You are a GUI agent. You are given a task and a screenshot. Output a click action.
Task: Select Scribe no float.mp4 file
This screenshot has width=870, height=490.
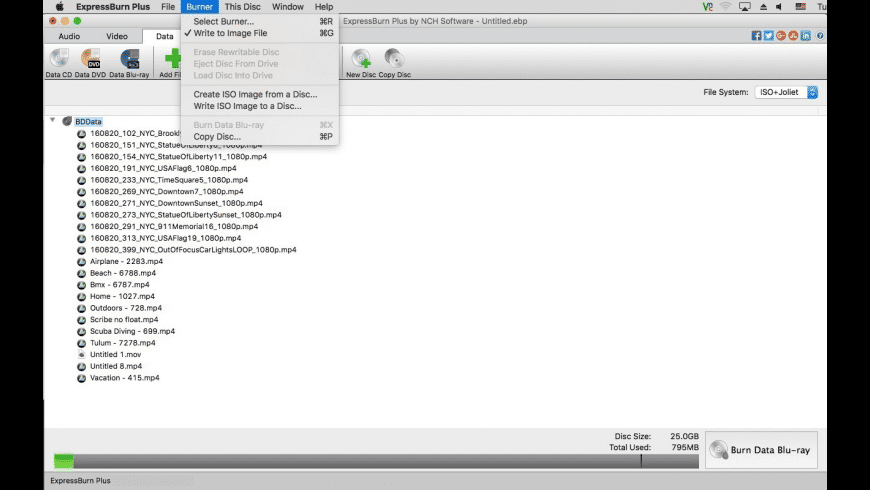(124, 320)
